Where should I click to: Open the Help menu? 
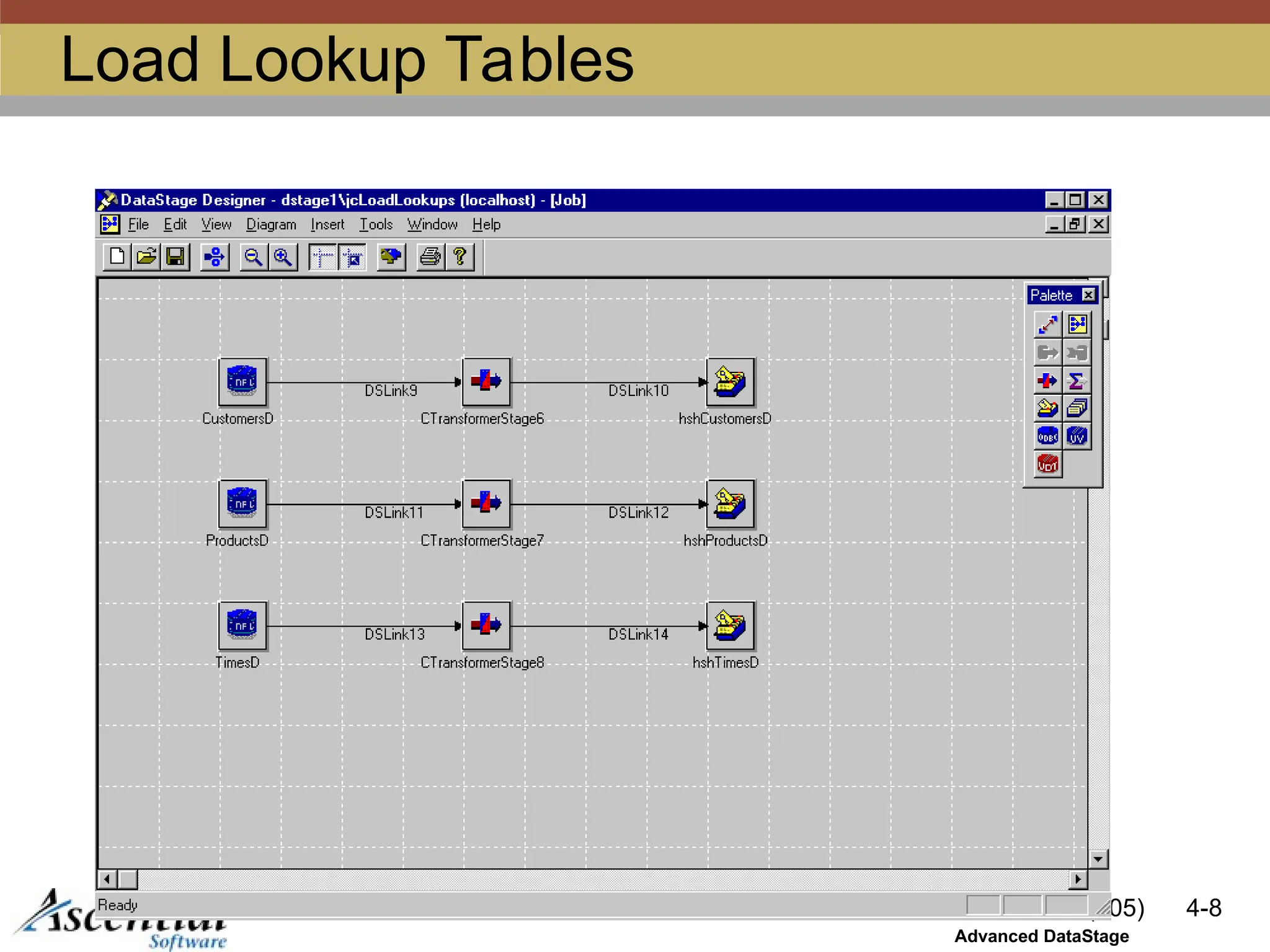coord(486,224)
